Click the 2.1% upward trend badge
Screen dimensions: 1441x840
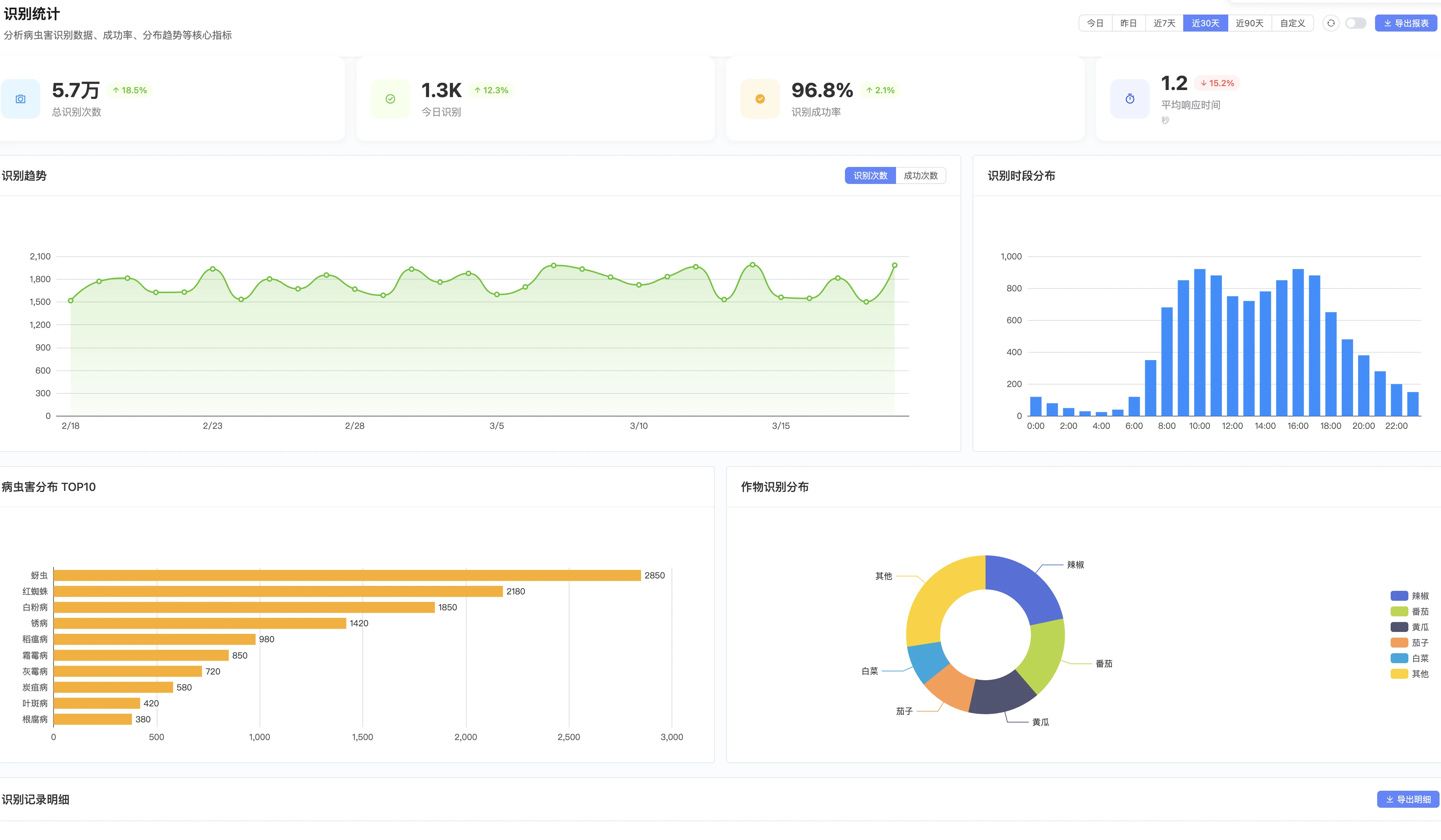pos(880,90)
